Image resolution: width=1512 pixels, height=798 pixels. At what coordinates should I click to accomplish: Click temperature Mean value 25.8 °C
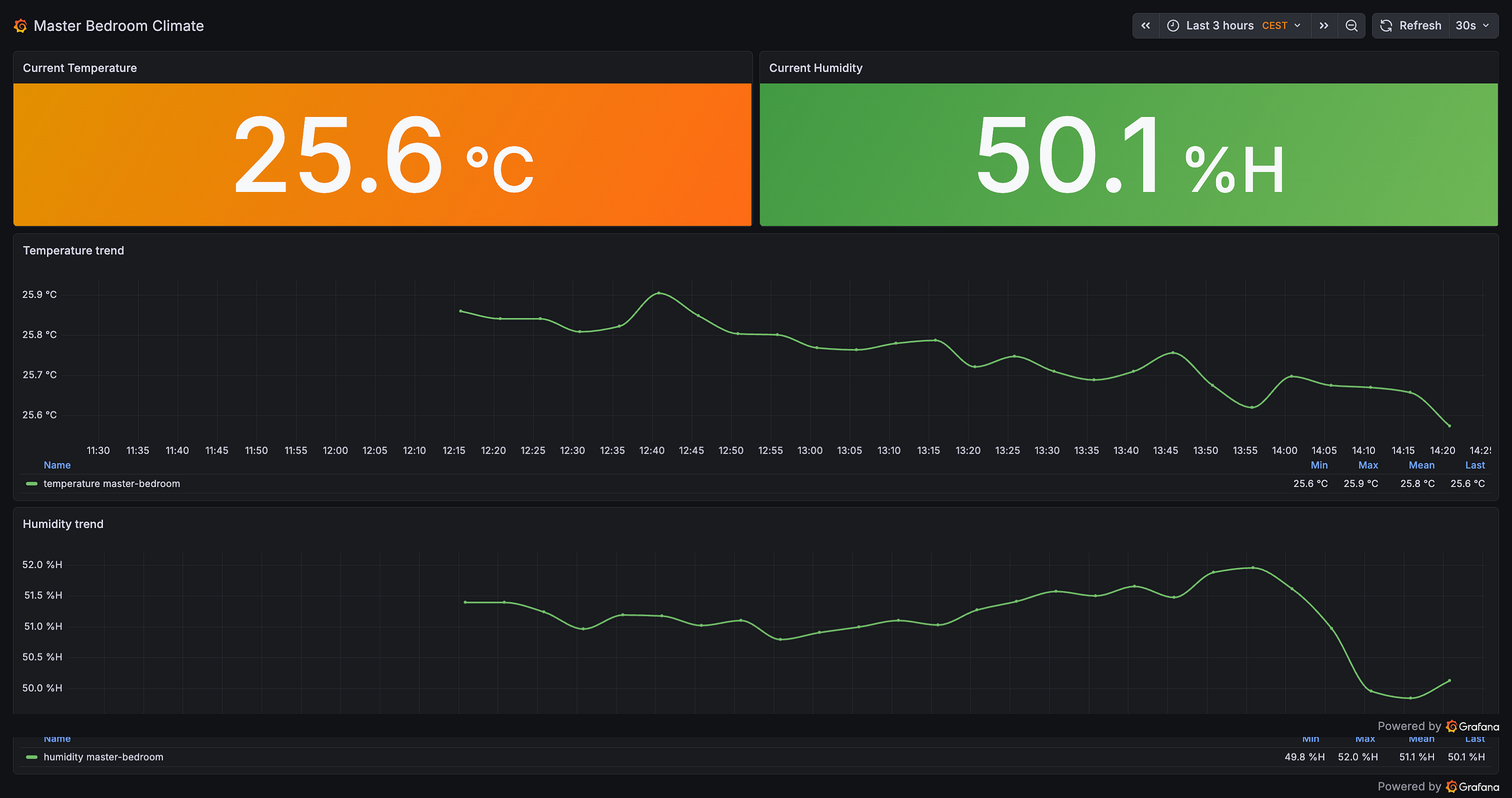pos(1417,484)
